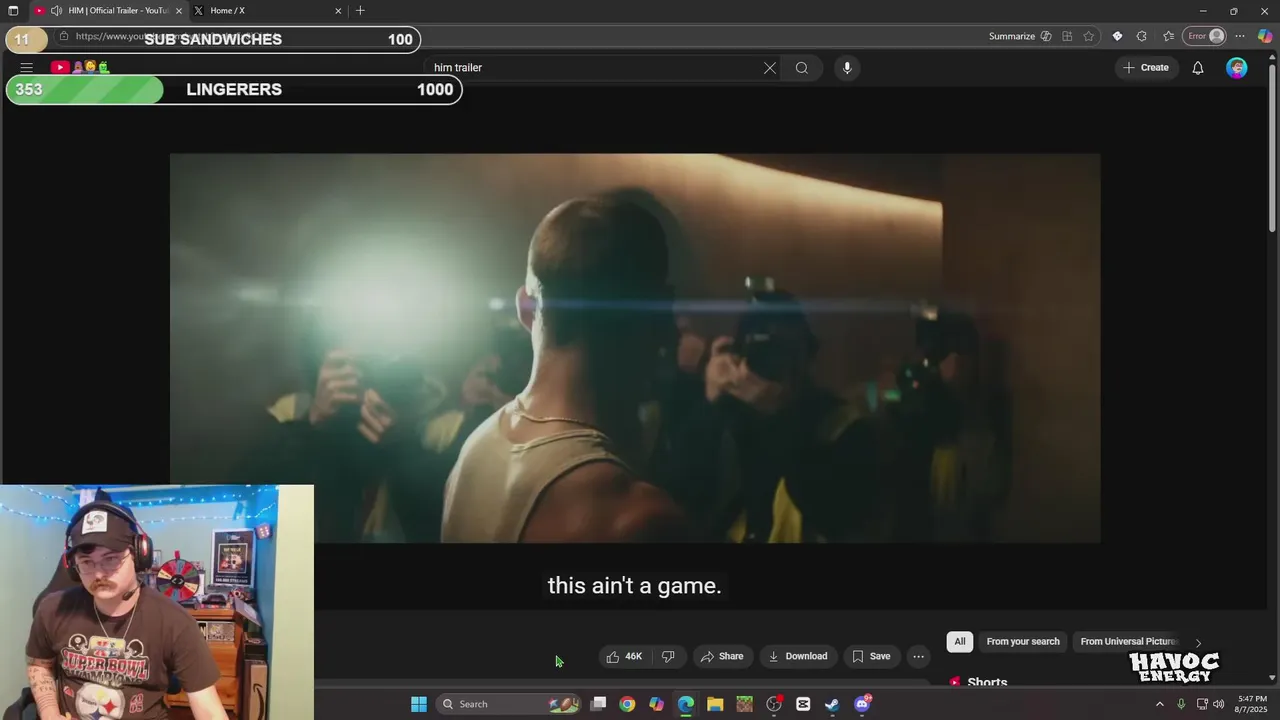Open more actions ellipsis under video
This screenshot has height=720, width=1280.
(919, 656)
